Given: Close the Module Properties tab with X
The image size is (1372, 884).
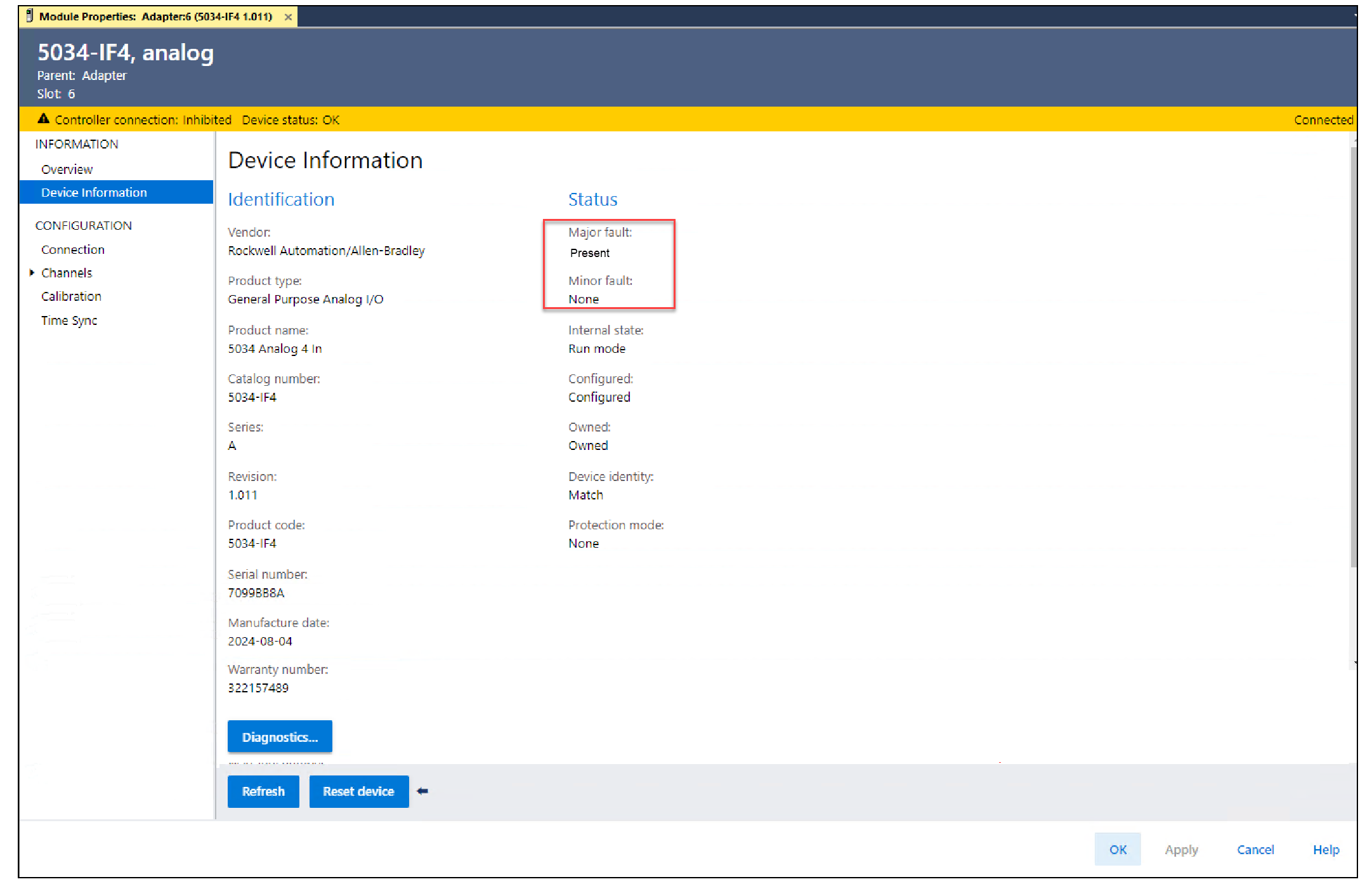Looking at the screenshot, I should click(288, 17).
